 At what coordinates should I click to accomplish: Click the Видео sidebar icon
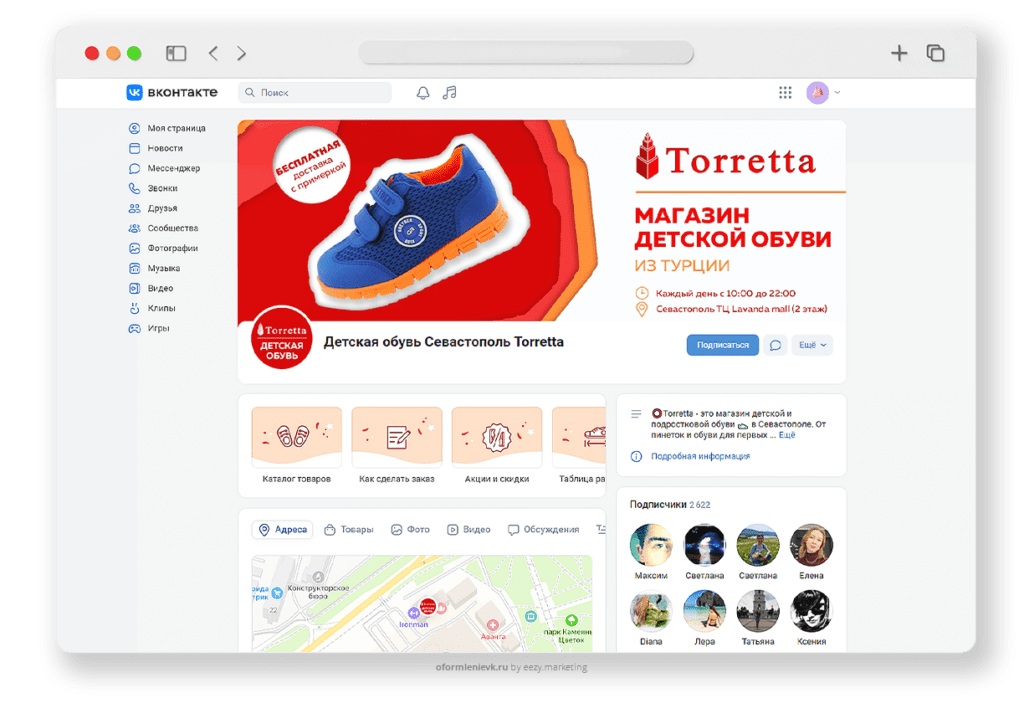pos(135,288)
